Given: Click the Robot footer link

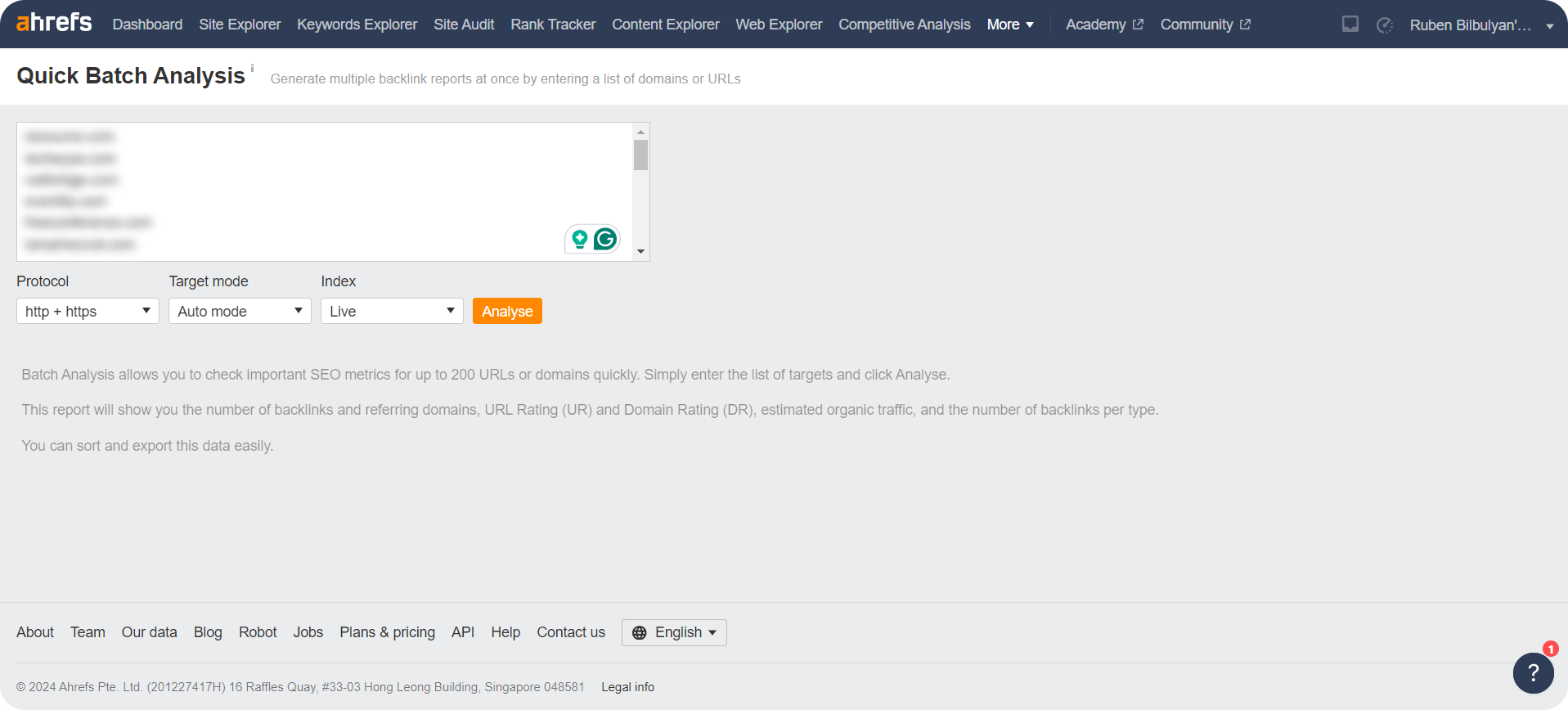Looking at the screenshot, I should pos(258,632).
